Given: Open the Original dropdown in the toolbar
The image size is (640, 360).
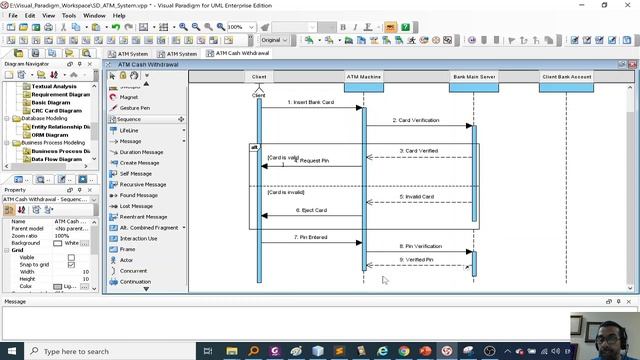Looking at the screenshot, I should [284, 40].
